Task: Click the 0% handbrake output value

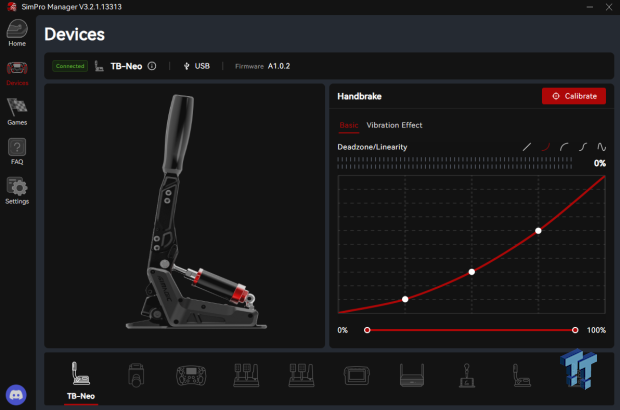Action: point(599,163)
